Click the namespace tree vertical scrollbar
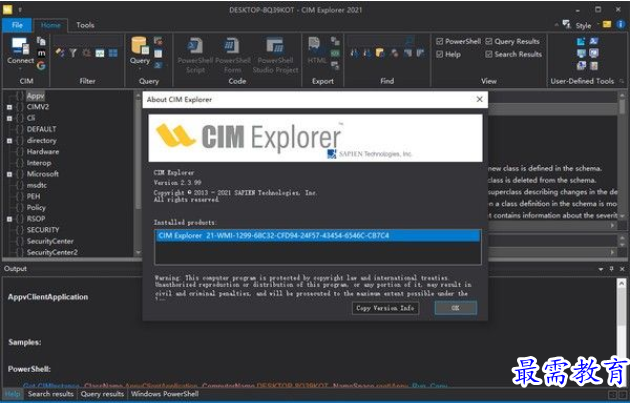 tap(138, 174)
